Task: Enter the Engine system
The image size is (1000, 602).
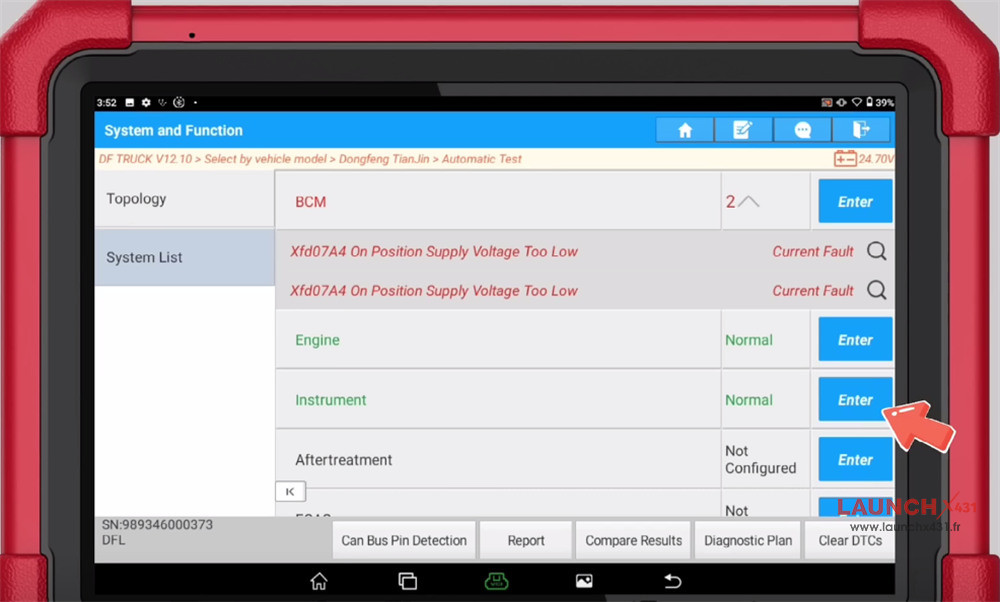Action: 855,339
